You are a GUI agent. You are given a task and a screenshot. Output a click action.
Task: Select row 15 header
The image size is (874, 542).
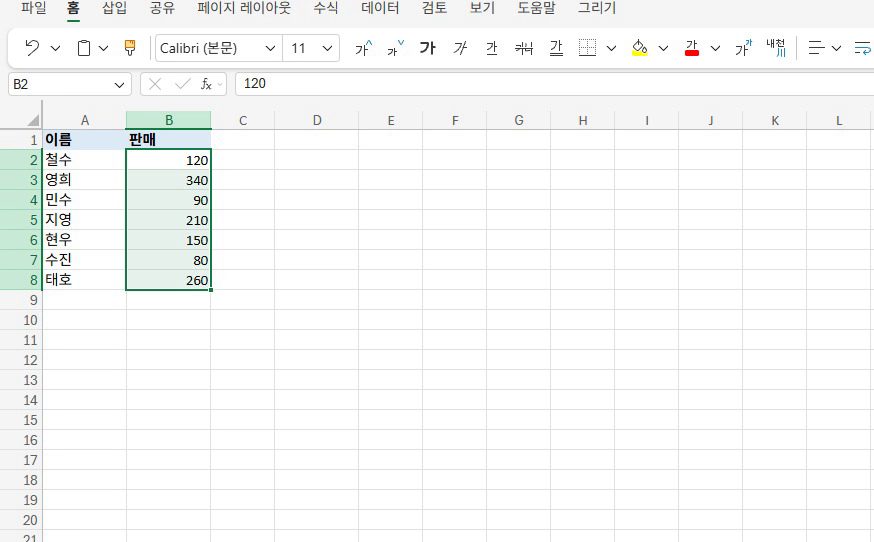[21, 420]
